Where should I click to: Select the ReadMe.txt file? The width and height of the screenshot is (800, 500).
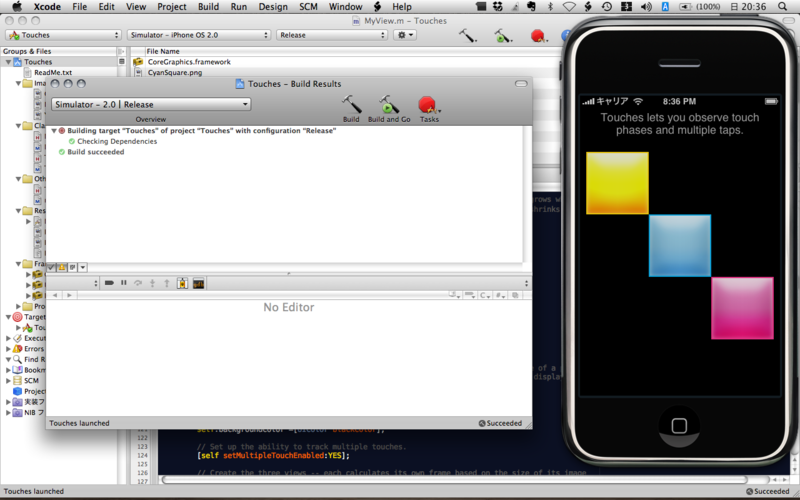click(x=53, y=72)
